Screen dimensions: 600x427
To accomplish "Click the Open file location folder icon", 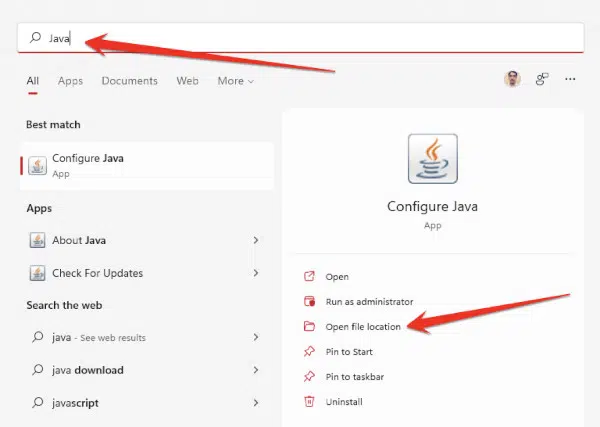I will [x=309, y=326].
